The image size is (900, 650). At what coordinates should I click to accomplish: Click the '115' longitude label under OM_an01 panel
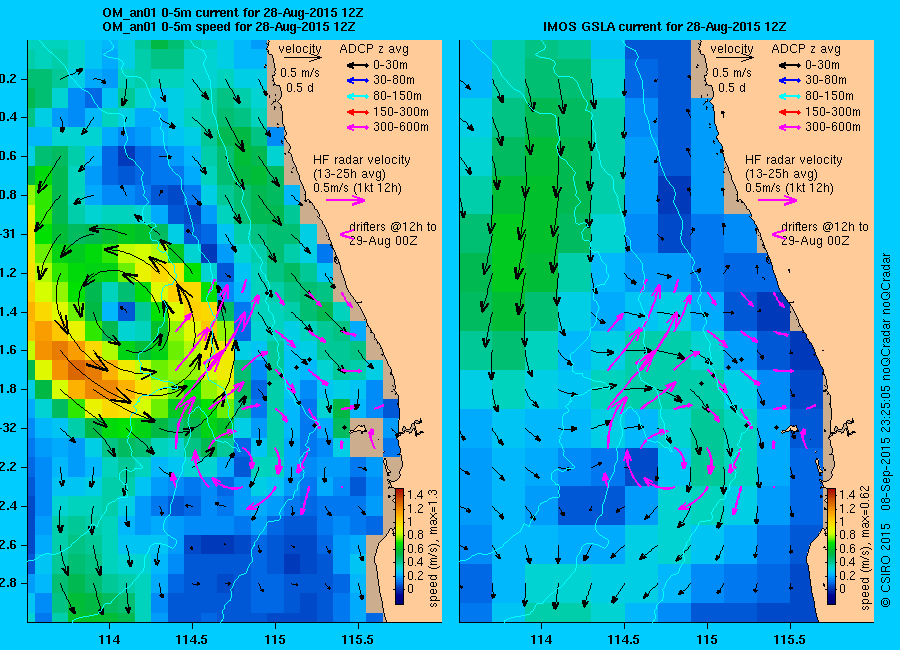275,640
